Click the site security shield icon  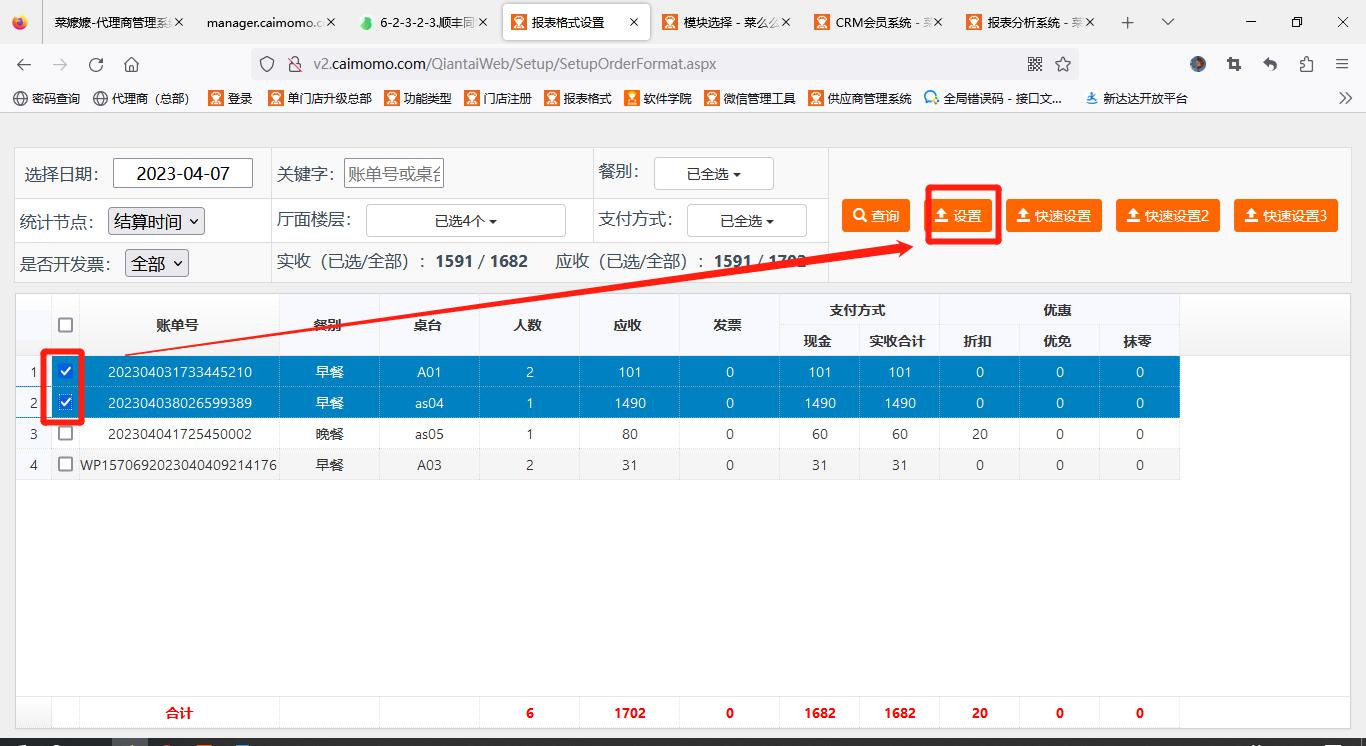(x=267, y=64)
